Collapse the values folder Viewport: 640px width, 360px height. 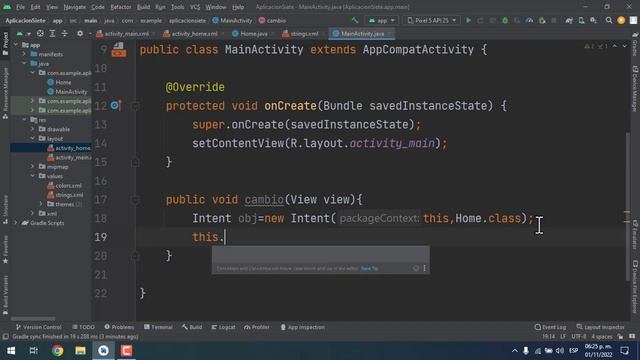click(x=33, y=176)
